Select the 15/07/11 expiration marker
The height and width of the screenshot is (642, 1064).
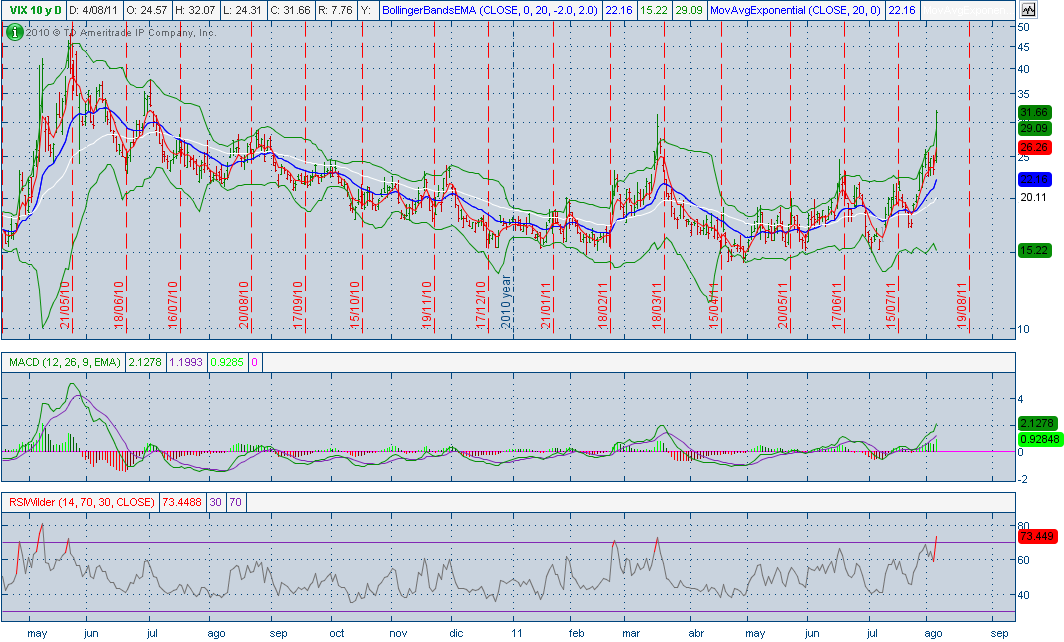pos(892,305)
